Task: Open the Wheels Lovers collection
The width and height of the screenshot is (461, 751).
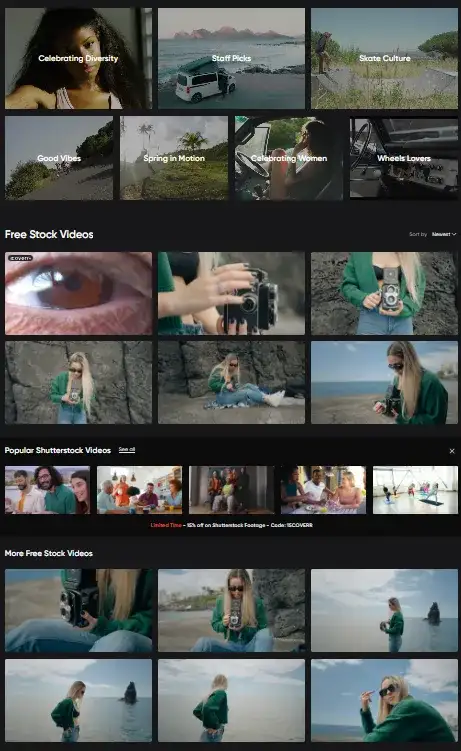Action: (x=404, y=158)
